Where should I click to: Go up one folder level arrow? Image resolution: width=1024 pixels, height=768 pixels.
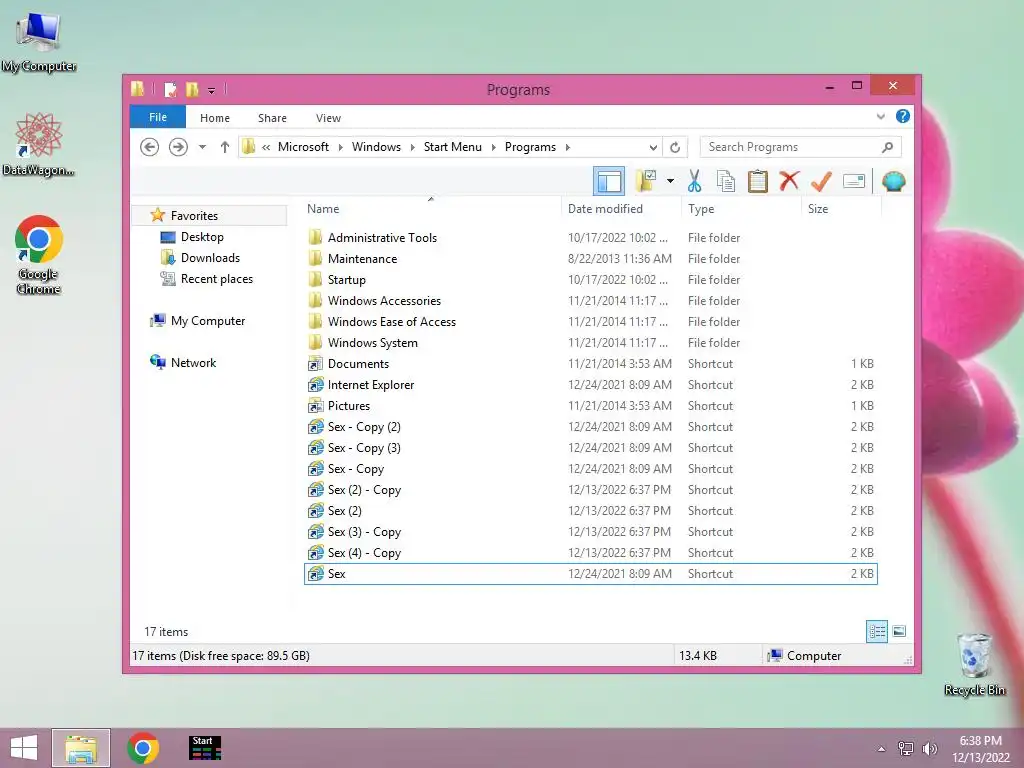coord(225,147)
